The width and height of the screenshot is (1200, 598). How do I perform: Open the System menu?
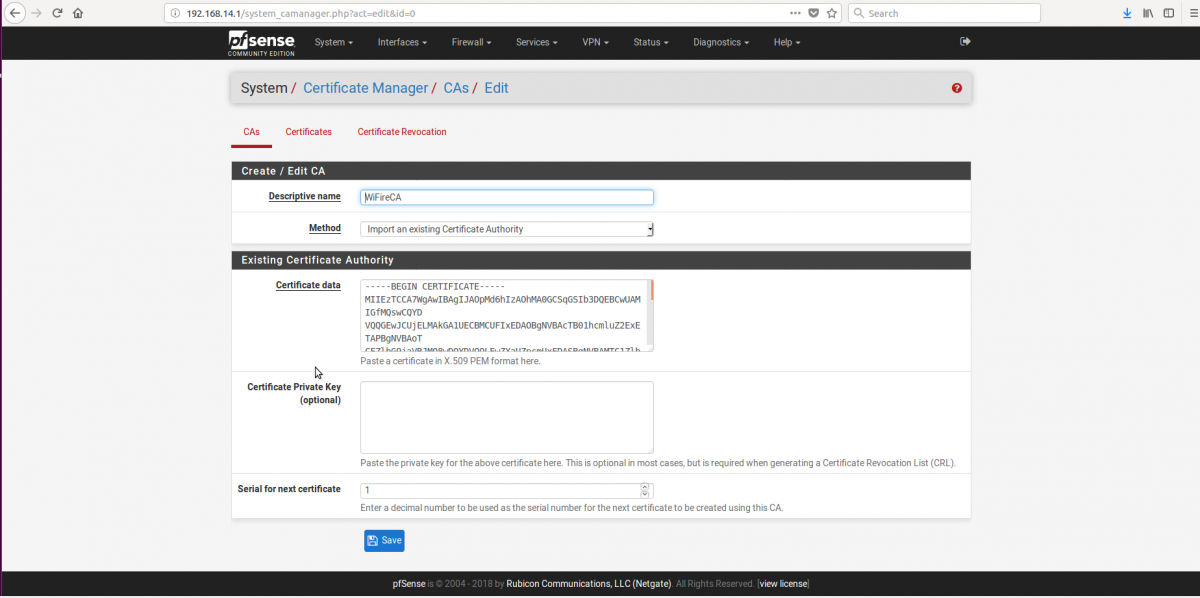click(x=334, y=42)
